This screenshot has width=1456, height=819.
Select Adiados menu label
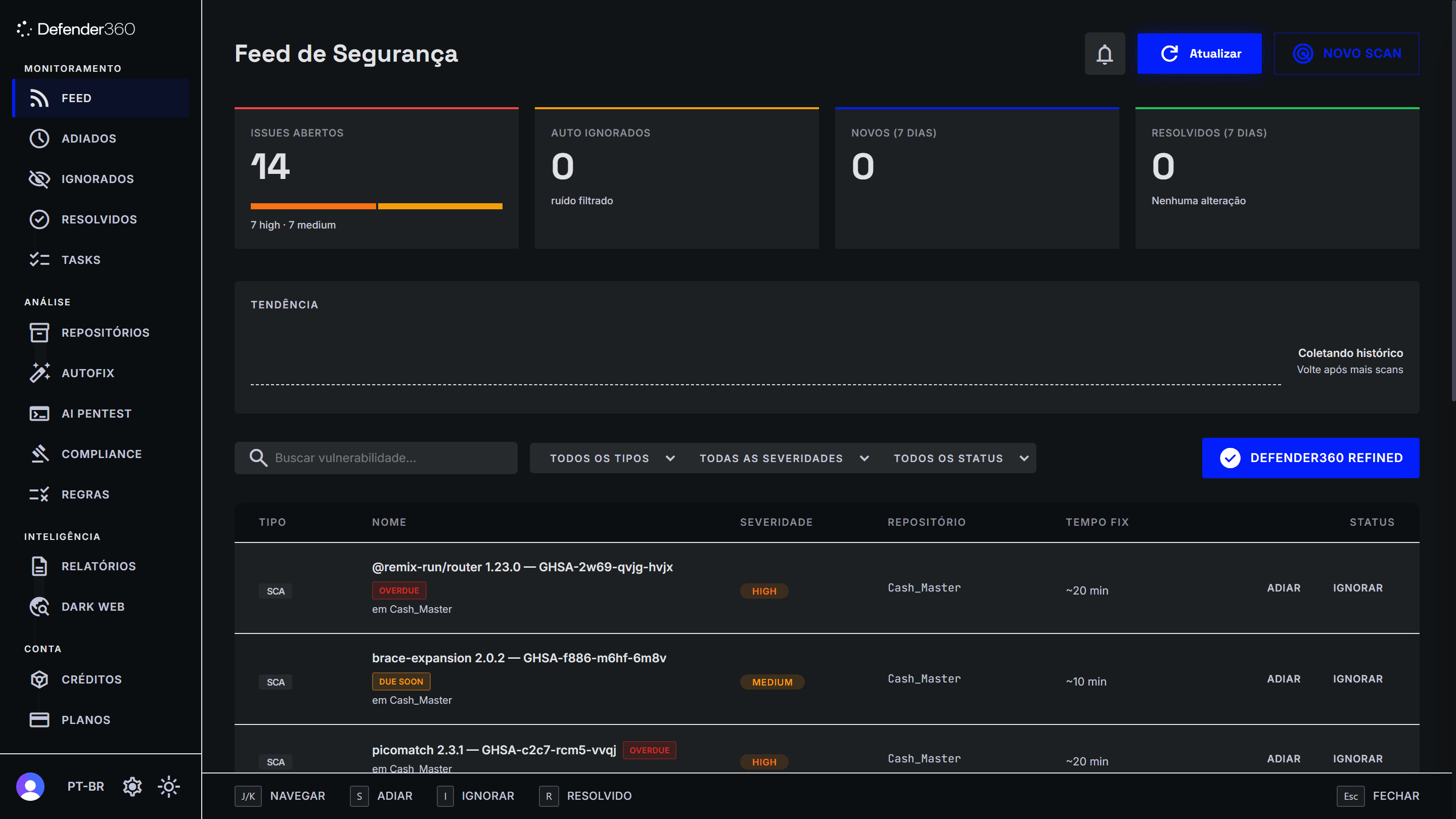tap(89, 139)
